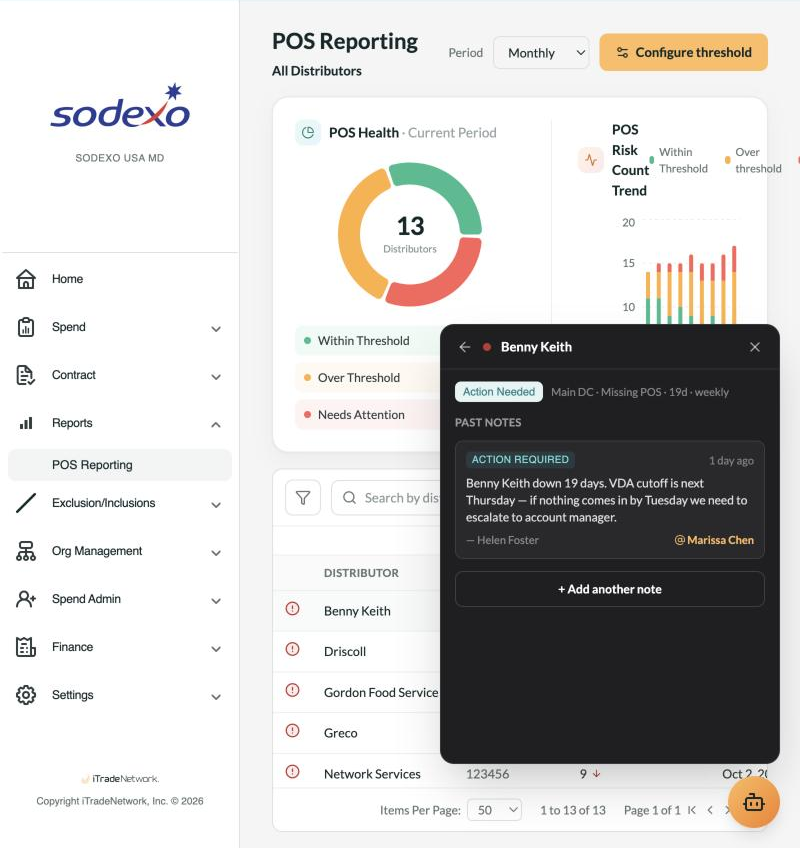800x848 pixels.
Task: Close the Benny Keith notes panel
Action: (x=755, y=347)
